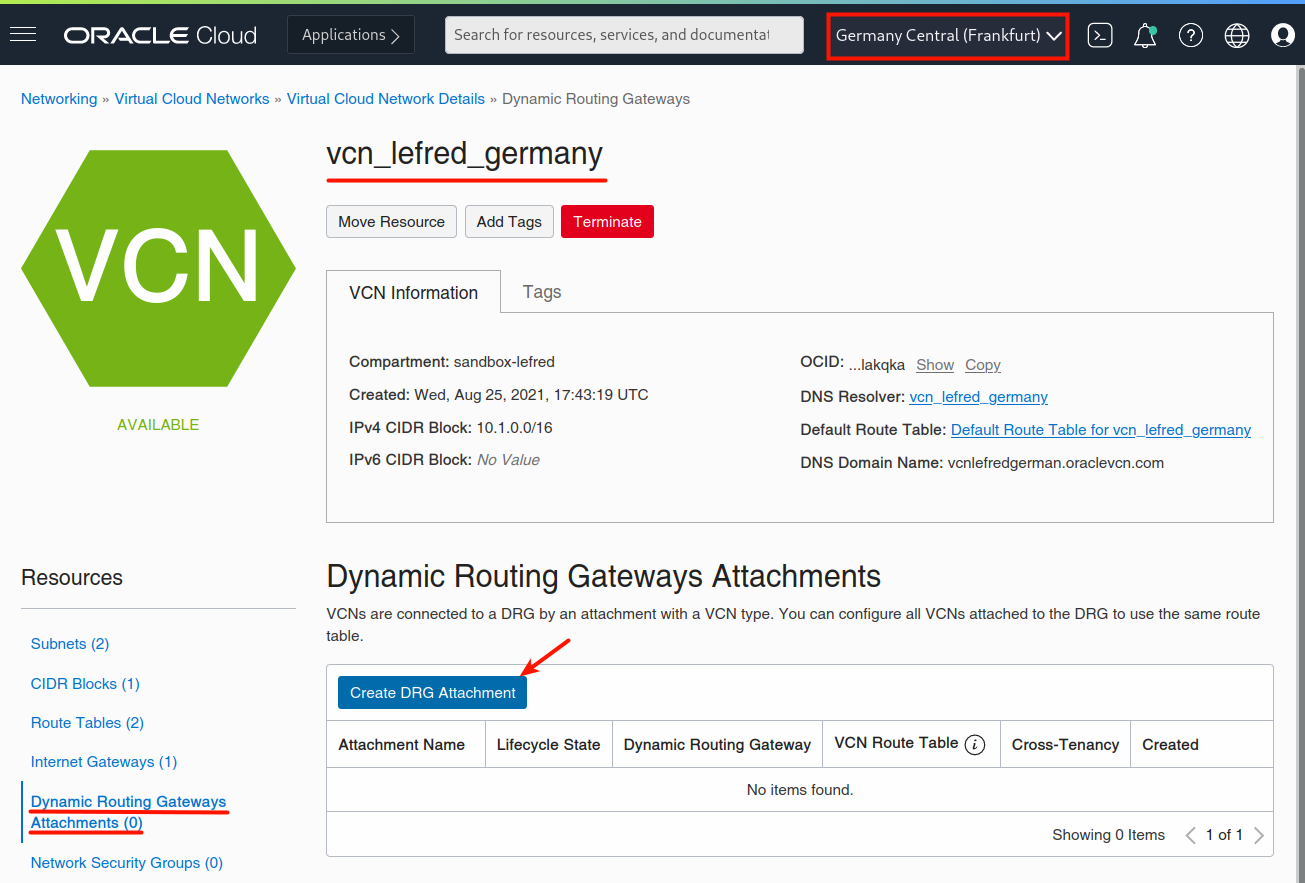Open Default Route Table for vcn_lefred_germany link
This screenshot has height=883, width=1305.
pyautogui.click(x=1101, y=430)
